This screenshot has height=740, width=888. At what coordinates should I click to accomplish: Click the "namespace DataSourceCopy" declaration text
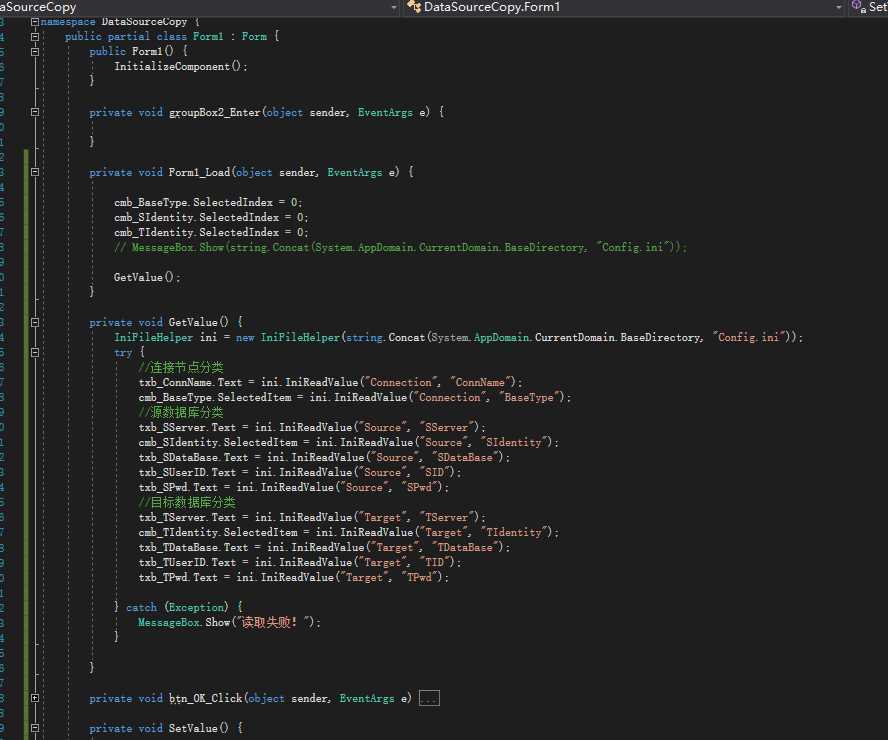(x=114, y=22)
